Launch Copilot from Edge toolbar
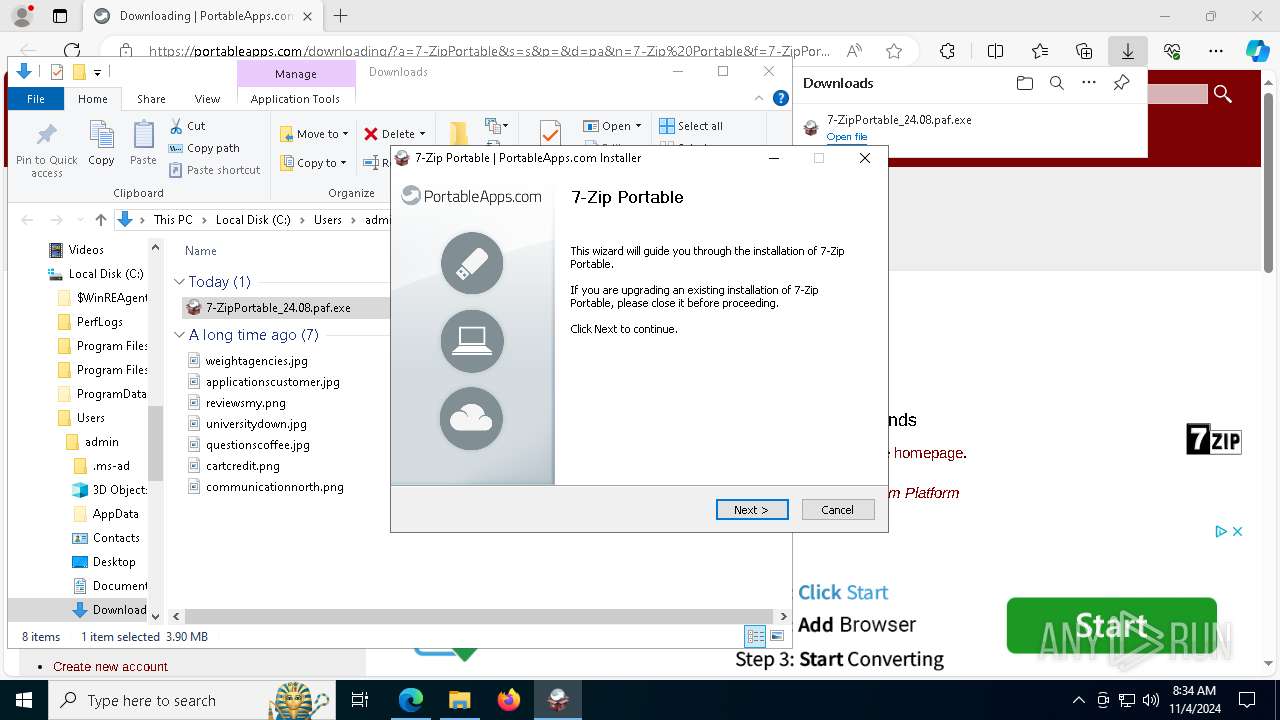 (x=1257, y=51)
